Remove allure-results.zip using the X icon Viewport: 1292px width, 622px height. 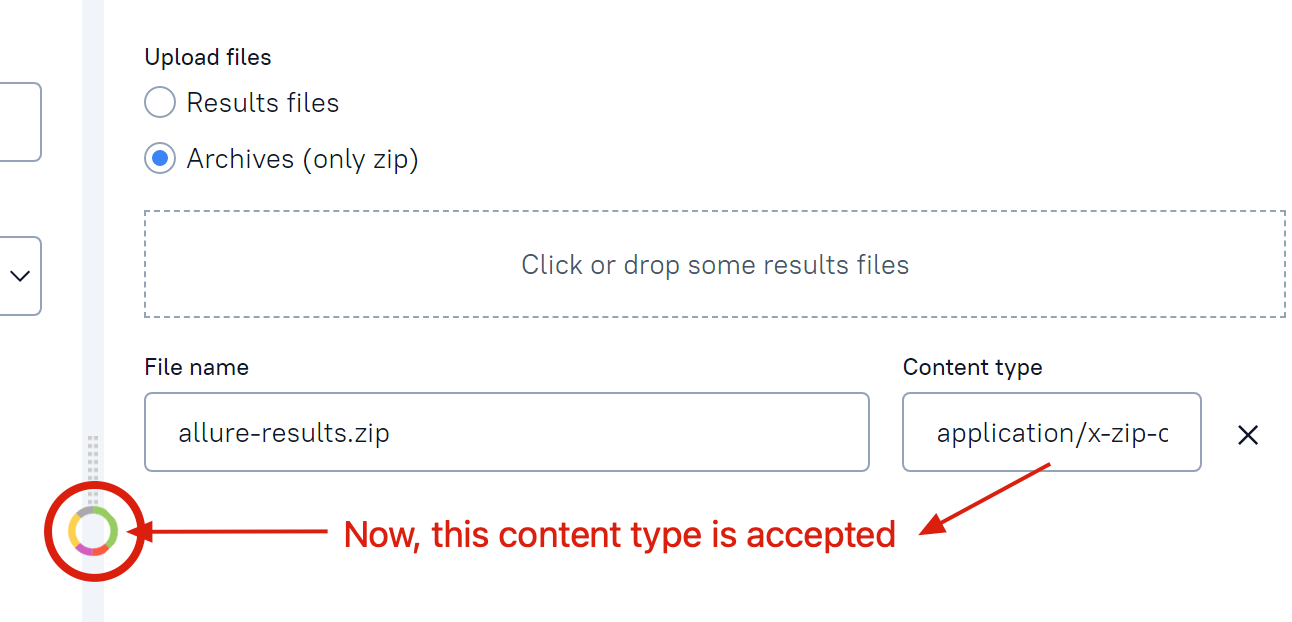pyautogui.click(x=1248, y=435)
